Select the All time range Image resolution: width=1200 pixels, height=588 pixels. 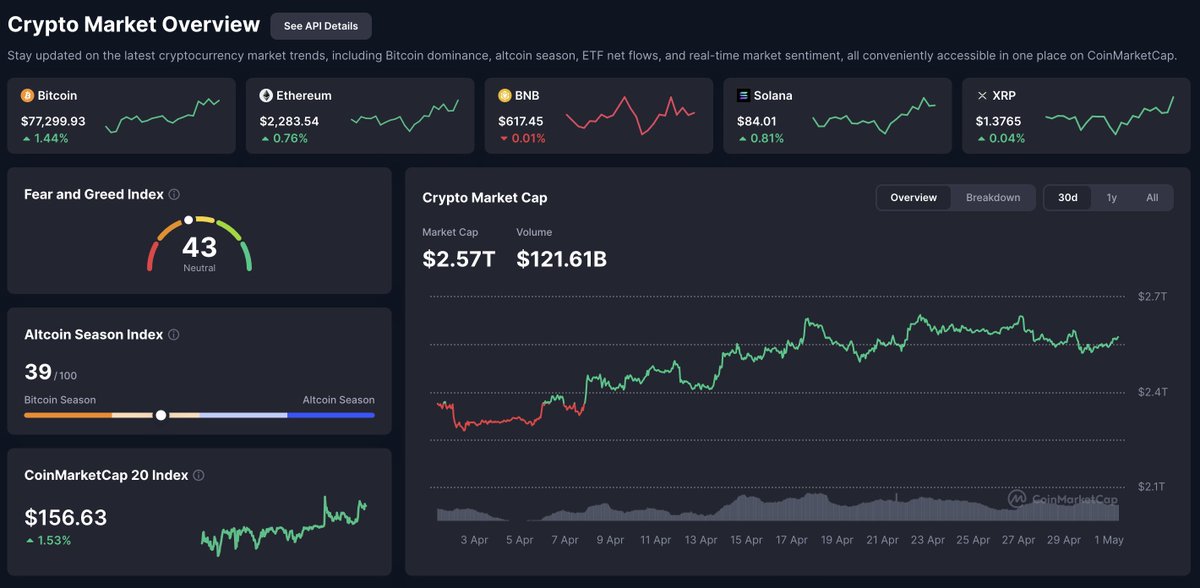point(1152,198)
